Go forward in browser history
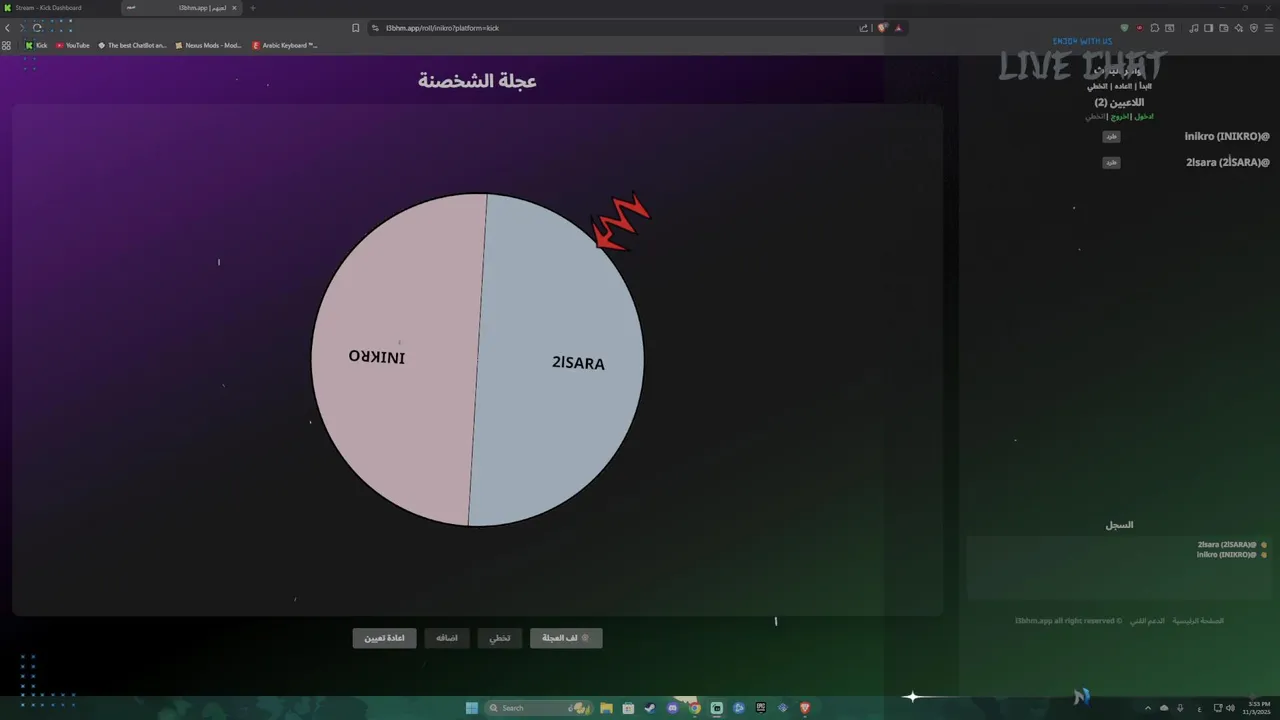 click(x=22, y=28)
